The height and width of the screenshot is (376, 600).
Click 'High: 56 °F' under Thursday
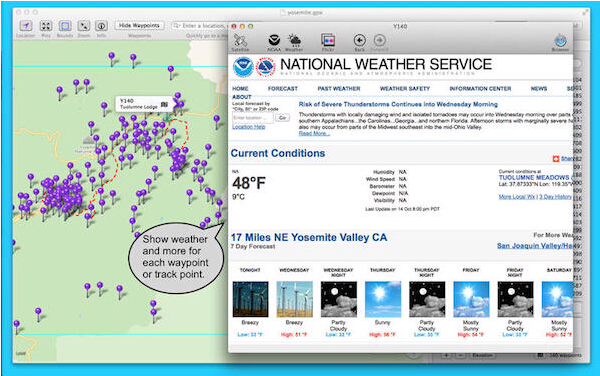[x=382, y=335]
